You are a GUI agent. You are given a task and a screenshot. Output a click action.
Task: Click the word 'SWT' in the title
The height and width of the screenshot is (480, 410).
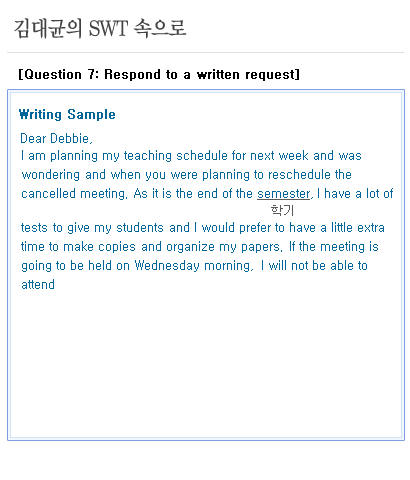pyautogui.click(x=108, y=28)
